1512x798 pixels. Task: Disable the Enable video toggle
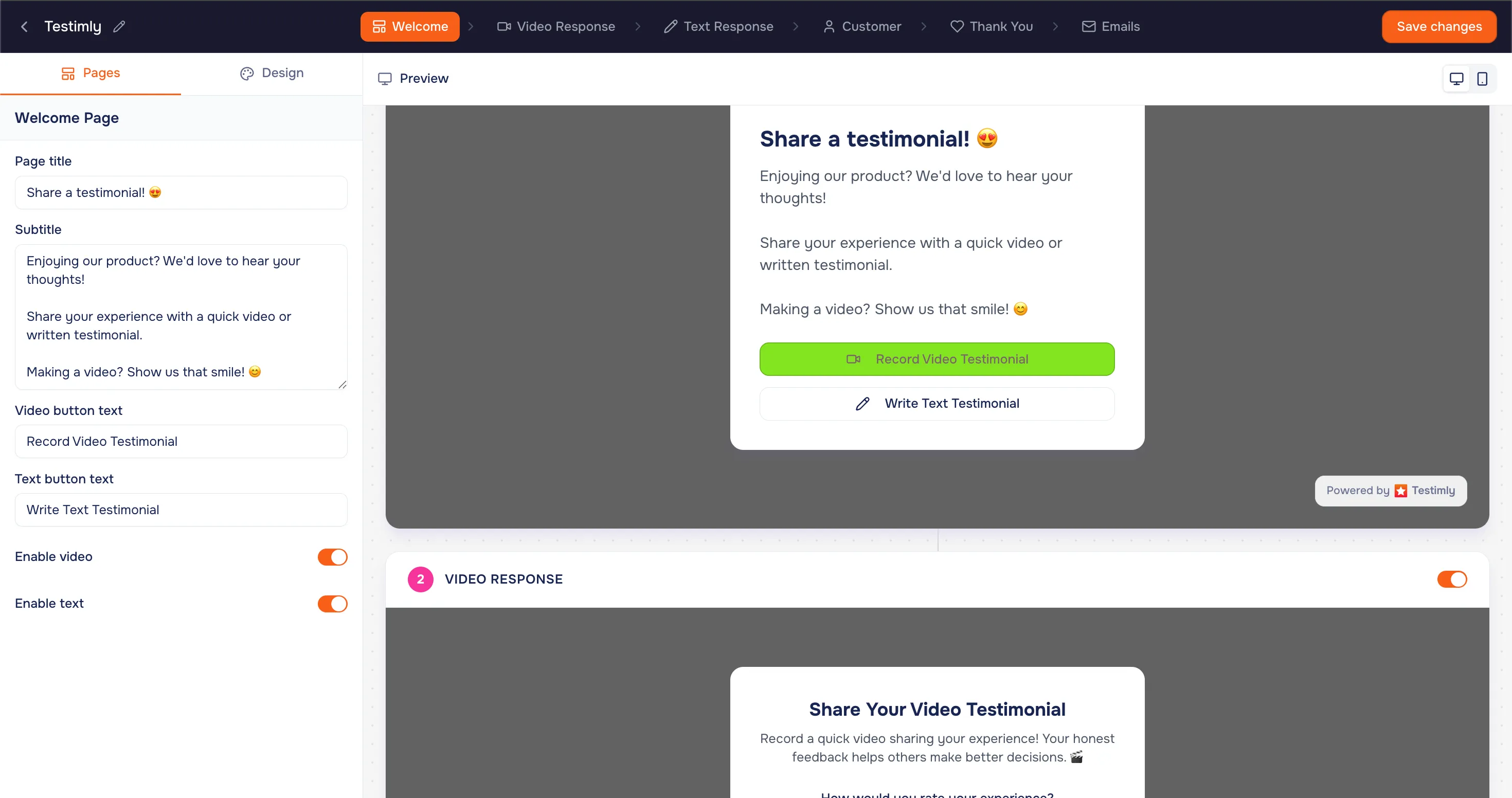point(332,557)
